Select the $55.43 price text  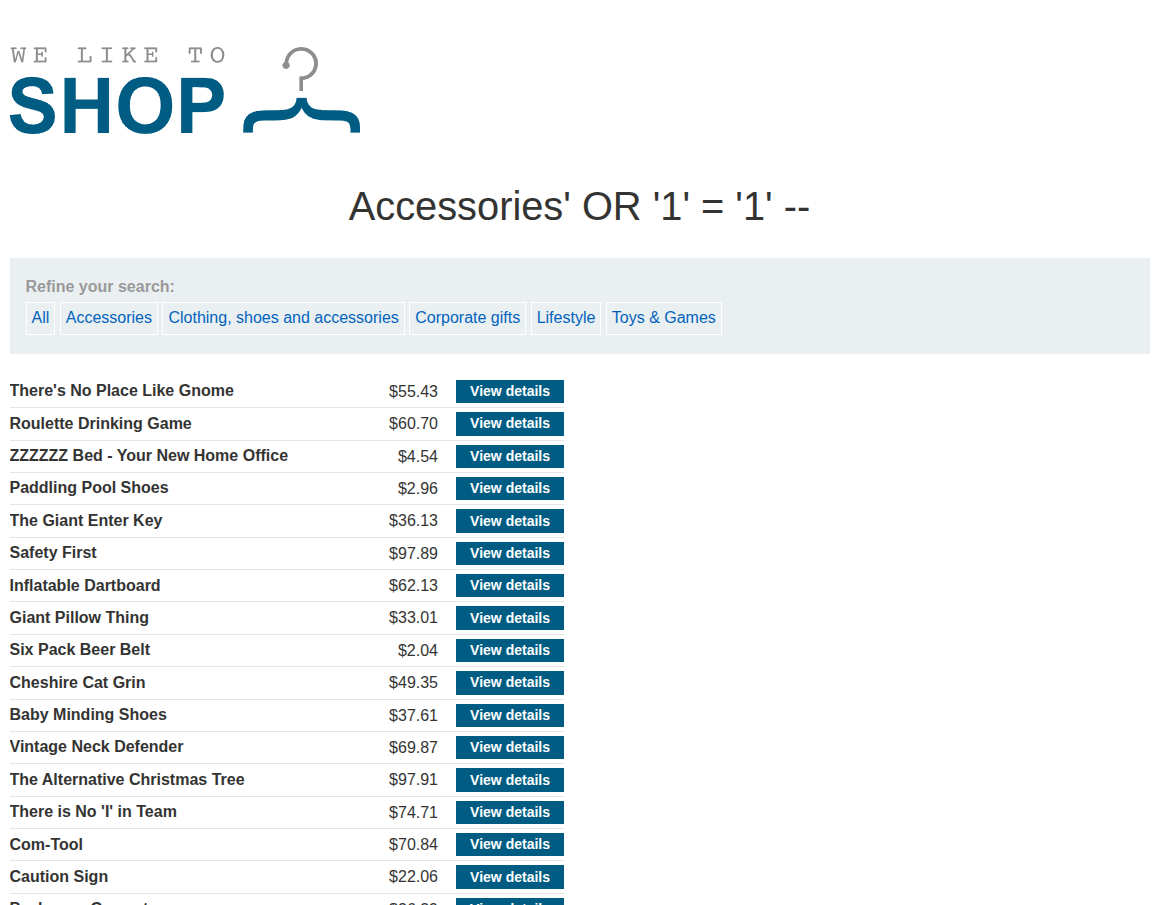(413, 391)
